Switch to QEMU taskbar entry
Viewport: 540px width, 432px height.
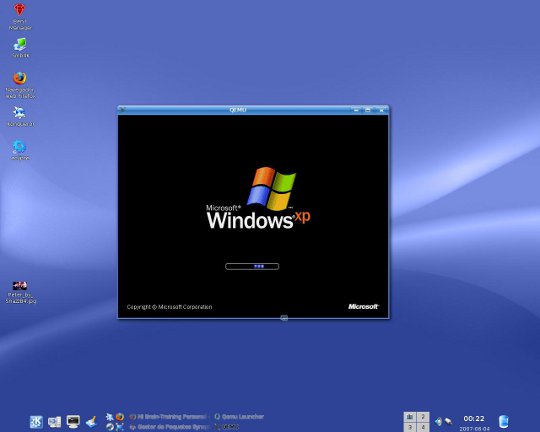point(226,427)
